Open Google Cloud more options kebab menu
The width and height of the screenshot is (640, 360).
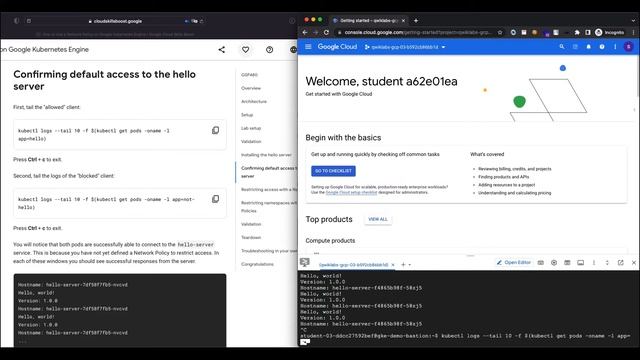[x=615, y=47]
